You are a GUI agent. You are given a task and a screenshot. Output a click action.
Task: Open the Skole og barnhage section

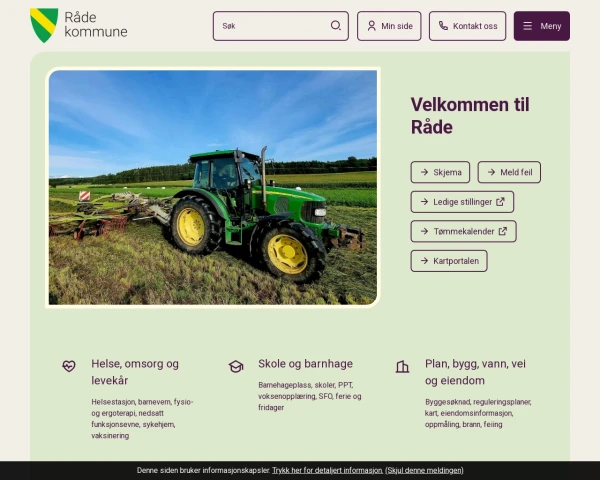pos(305,364)
